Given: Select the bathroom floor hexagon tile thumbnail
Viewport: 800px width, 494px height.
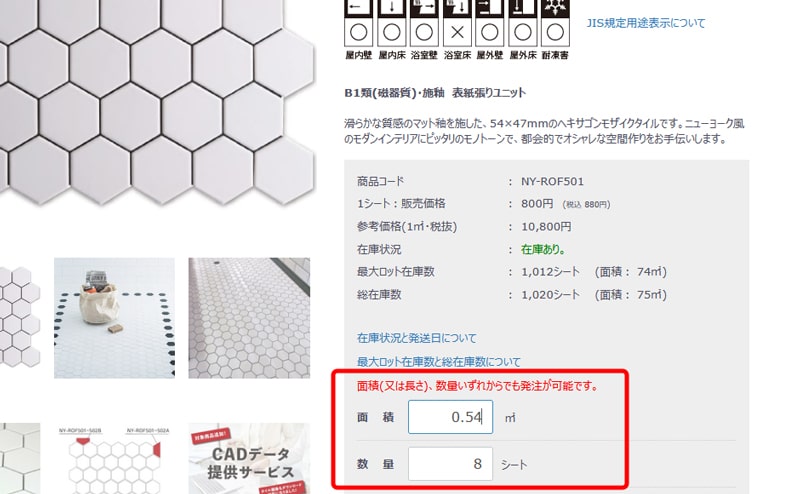Looking at the screenshot, I should point(249,318).
